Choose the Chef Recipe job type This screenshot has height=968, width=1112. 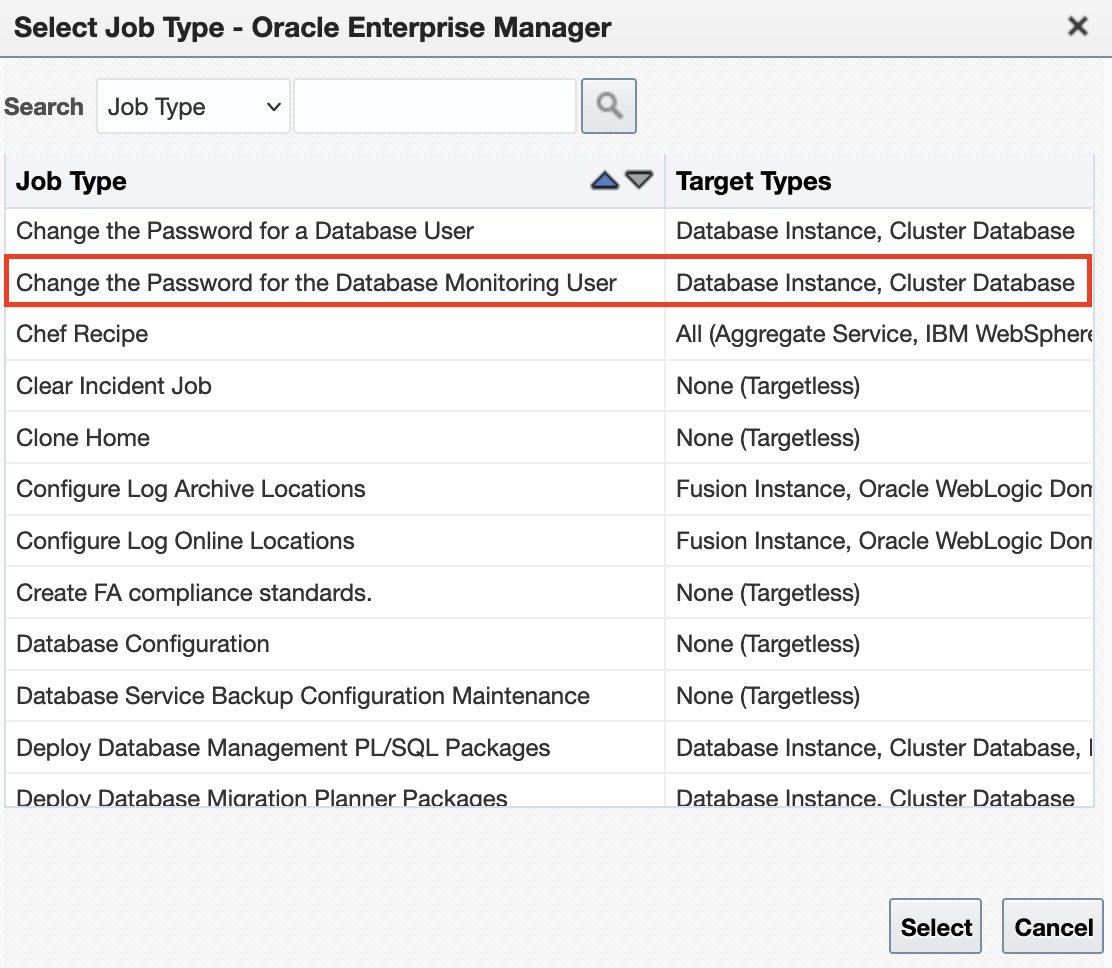(82, 334)
